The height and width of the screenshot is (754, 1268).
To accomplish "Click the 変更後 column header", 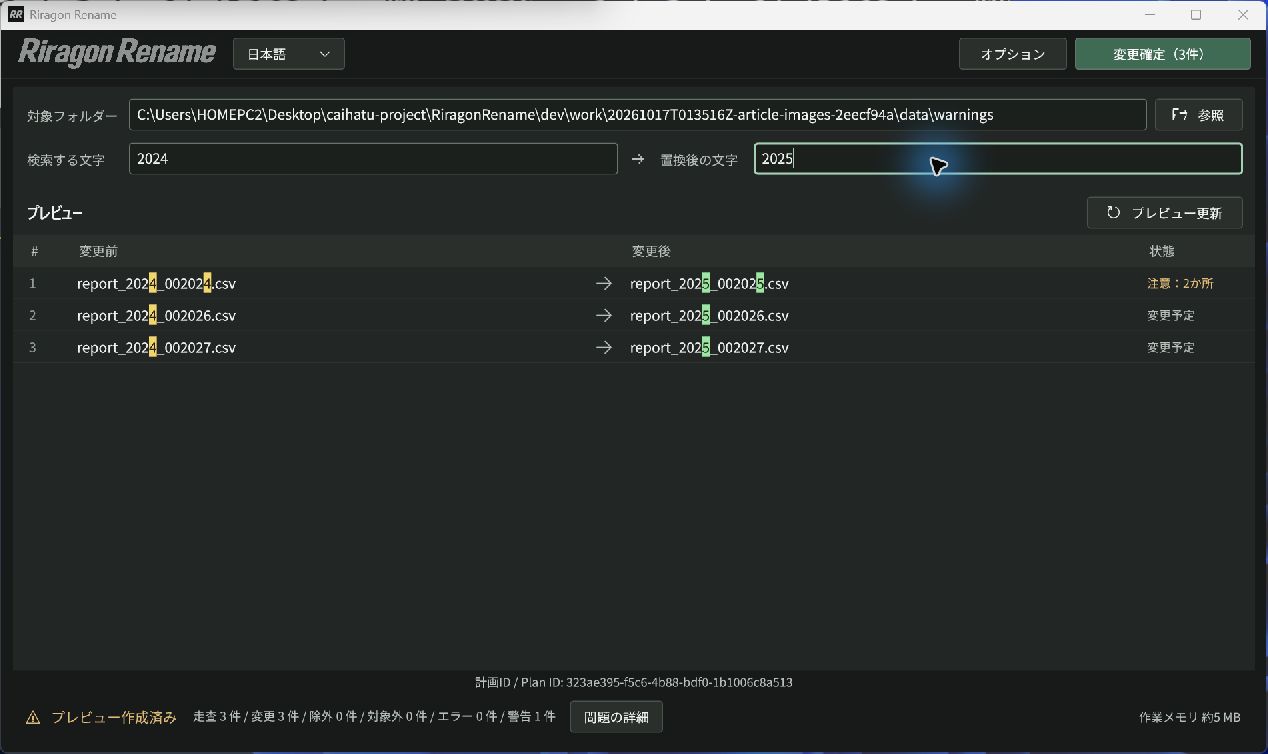I will click(x=651, y=252).
